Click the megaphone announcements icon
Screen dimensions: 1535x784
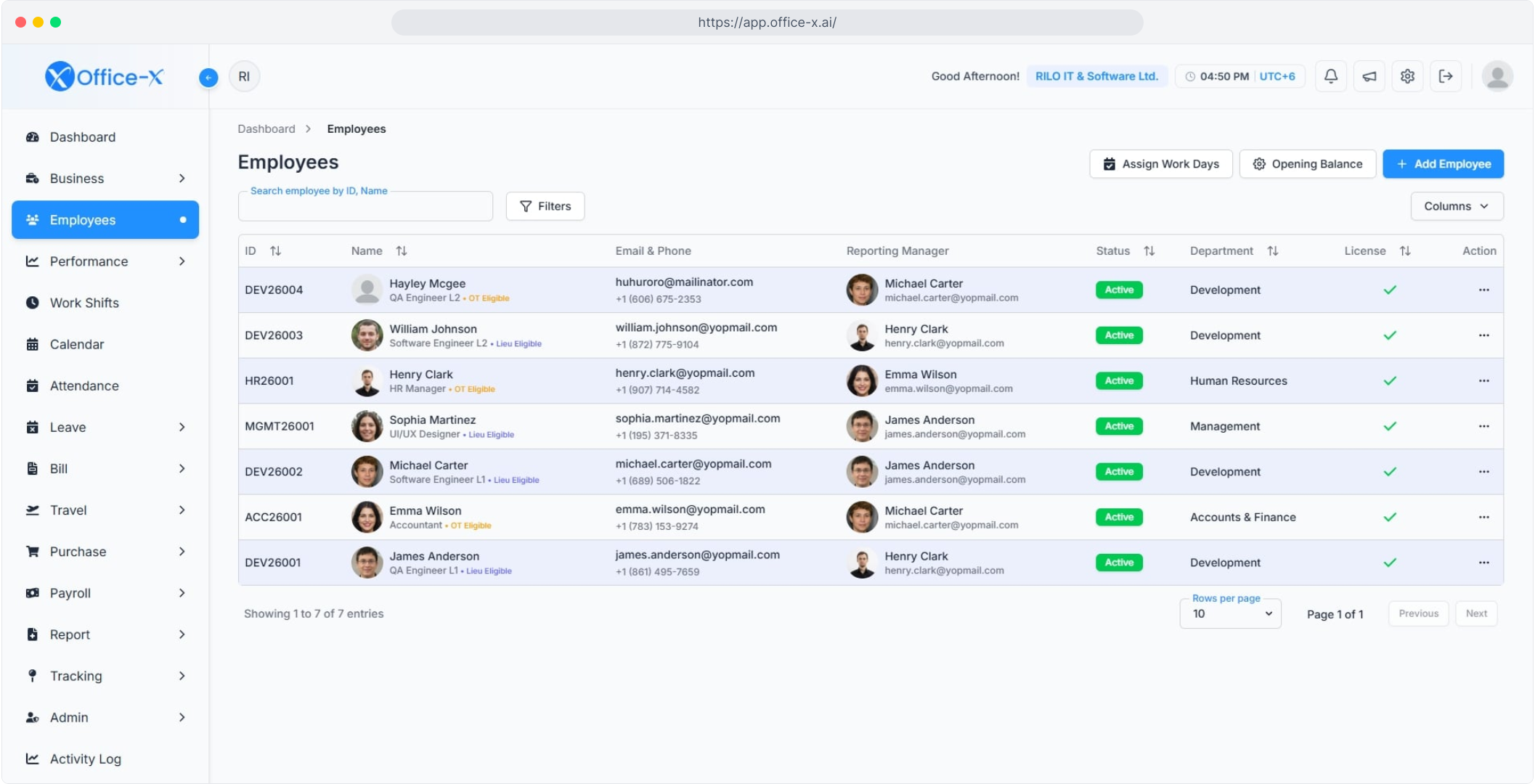[1369, 76]
